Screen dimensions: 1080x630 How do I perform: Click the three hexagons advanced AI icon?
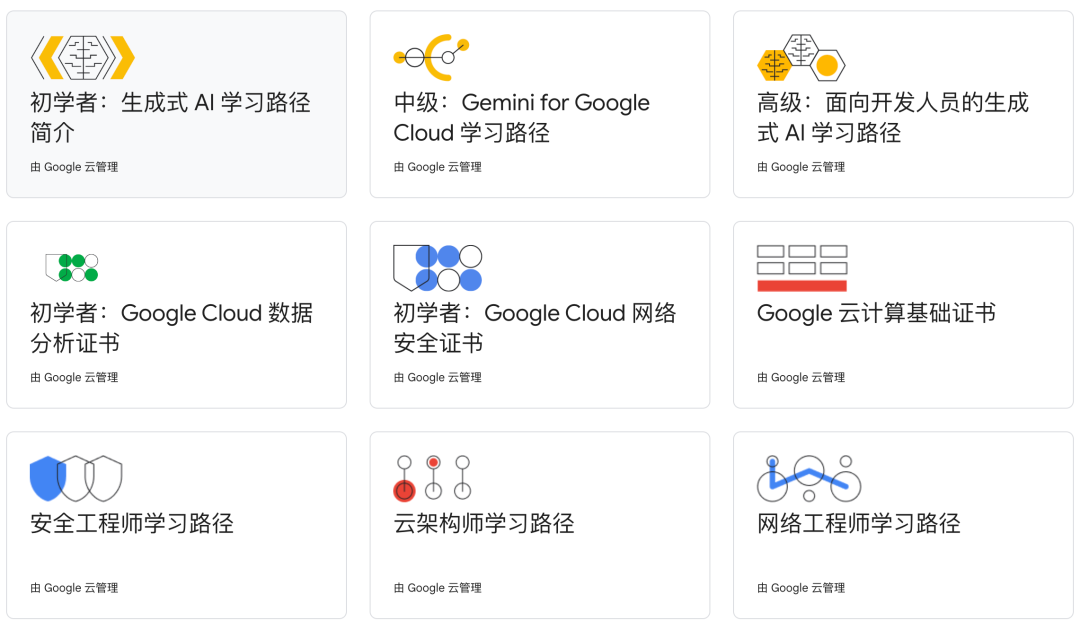(801, 57)
